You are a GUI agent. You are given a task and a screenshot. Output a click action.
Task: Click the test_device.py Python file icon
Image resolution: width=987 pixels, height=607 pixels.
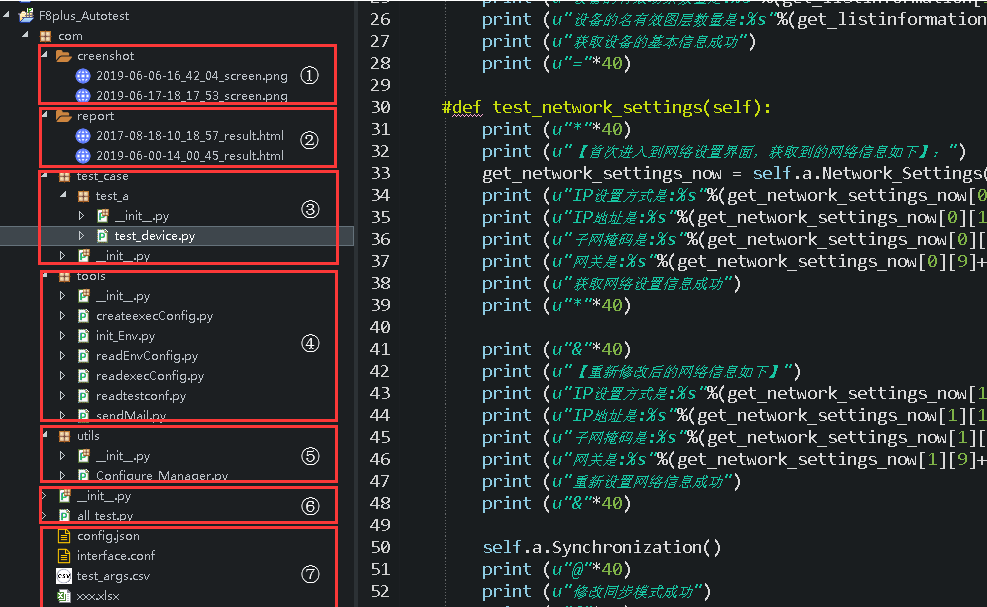point(102,235)
